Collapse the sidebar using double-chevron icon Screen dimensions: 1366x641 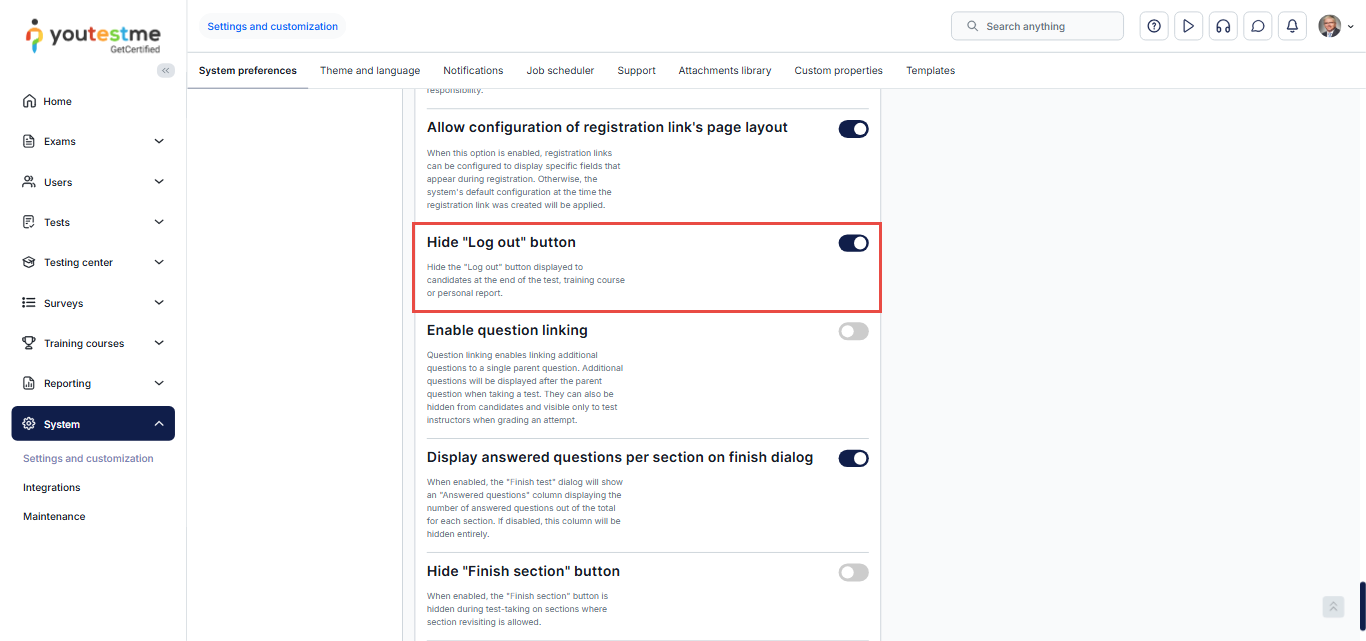[x=166, y=70]
